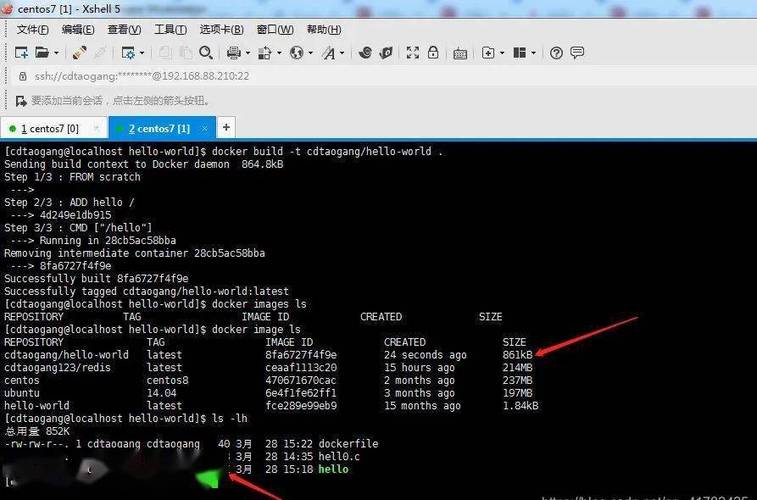This screenshot has width=757, height=500.
Task: Expand the Properties dropdown arrow
Action: point(141,53)
